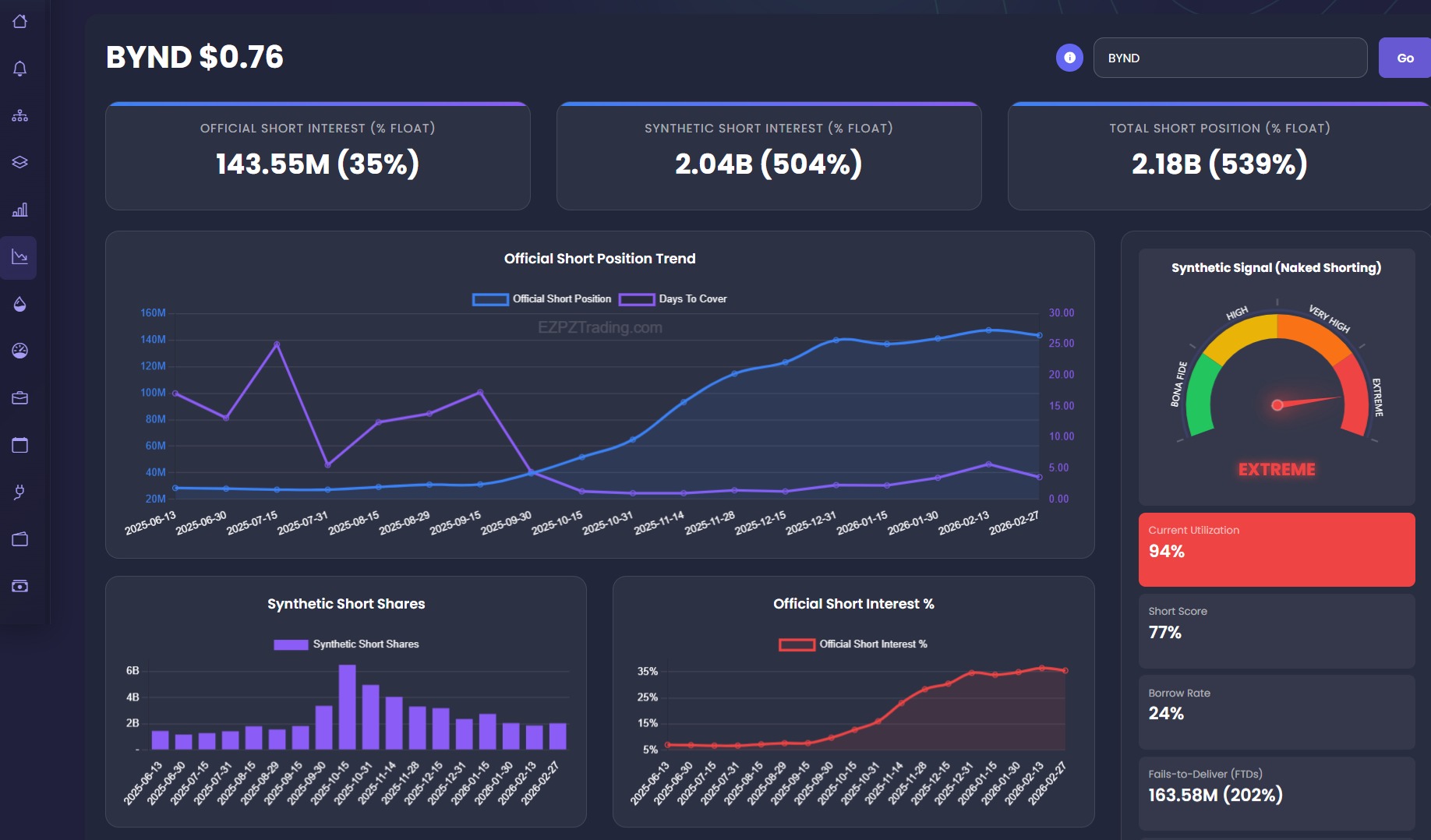Click the info icon beside ticker search
The width and height of the screenshot is (1431, 840).
tap(1069, 58)
